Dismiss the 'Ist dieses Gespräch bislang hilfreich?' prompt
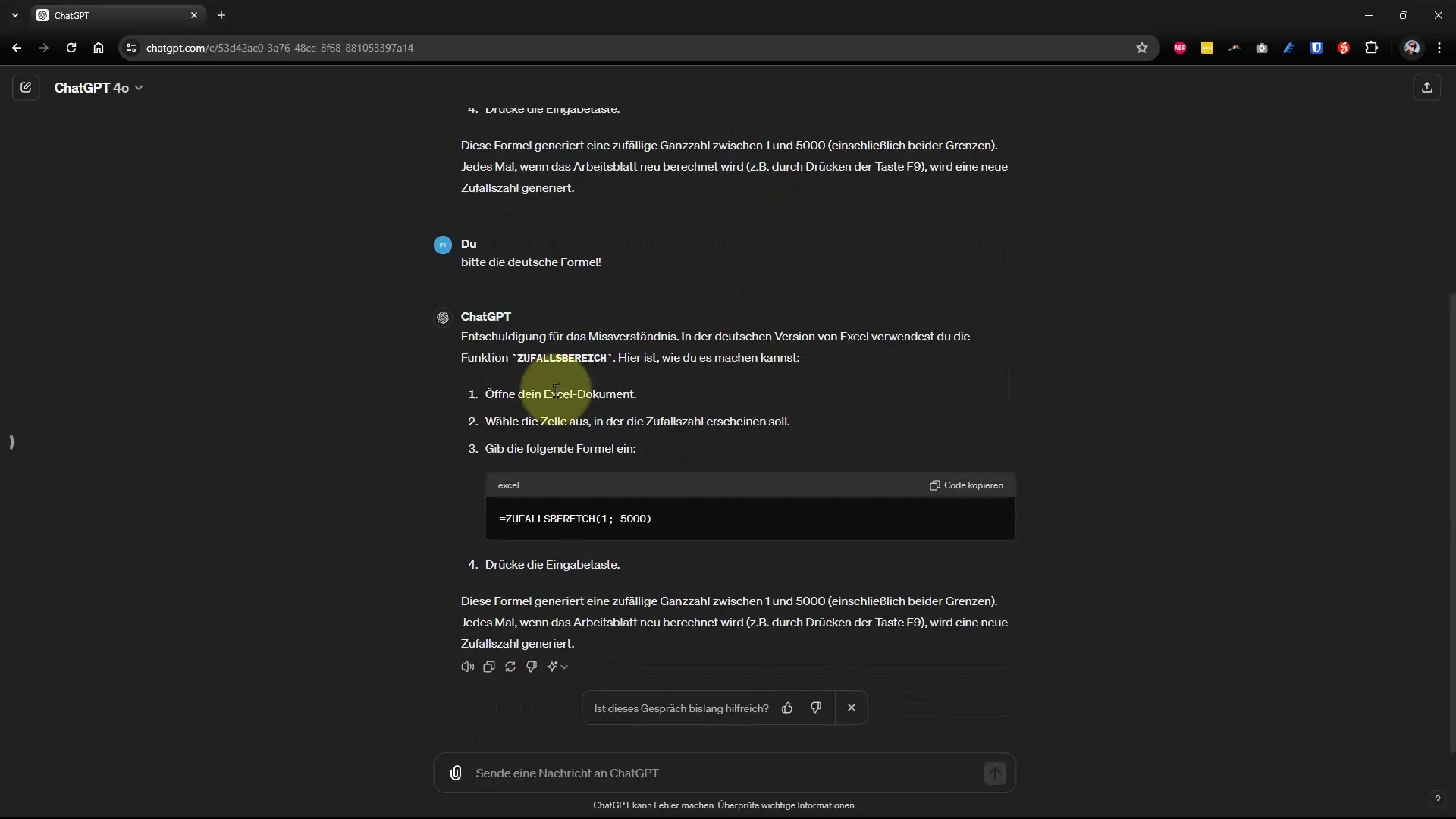1456x819 pixels. point(852,708)
